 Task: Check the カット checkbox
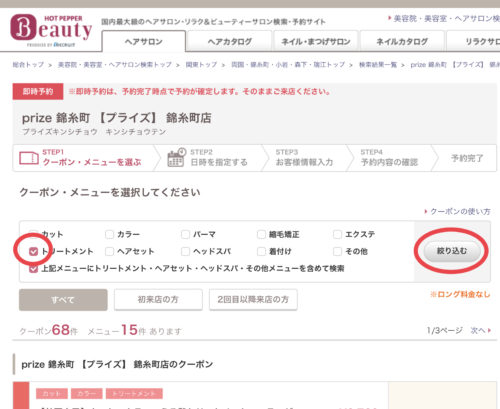(33, 234)
